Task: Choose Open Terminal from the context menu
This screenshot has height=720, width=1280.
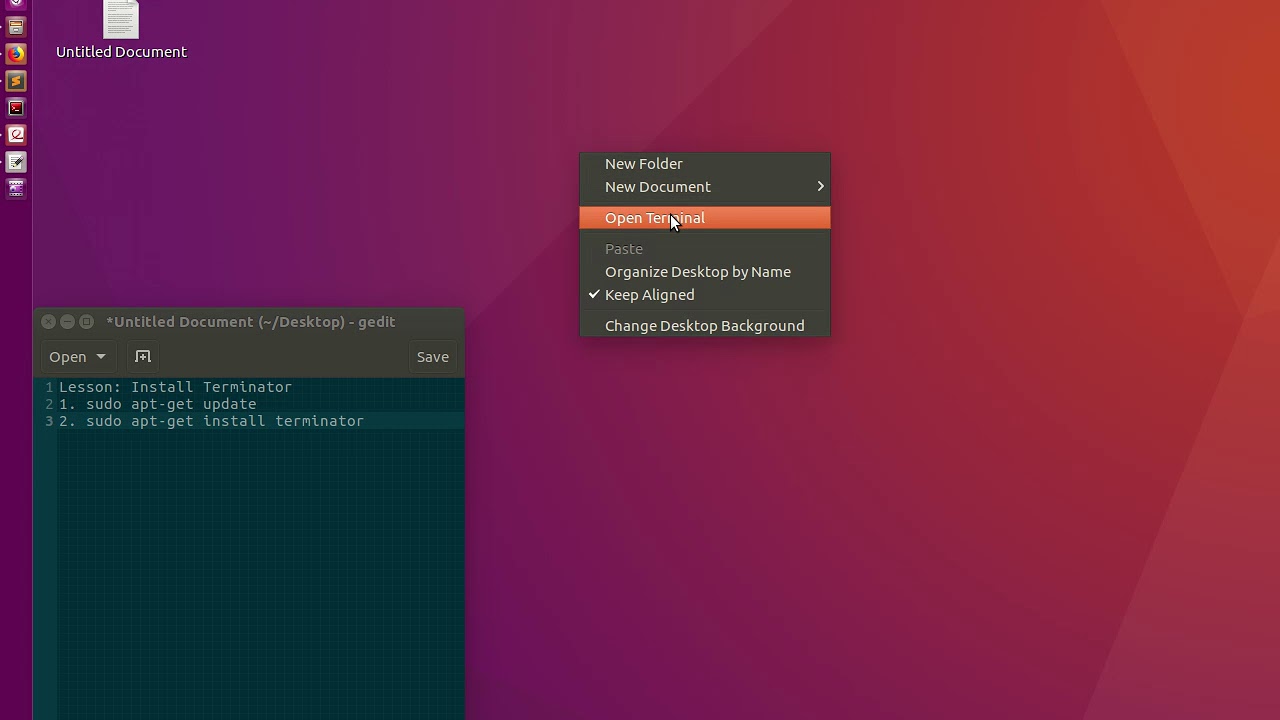Action: (x=705, y=218)
